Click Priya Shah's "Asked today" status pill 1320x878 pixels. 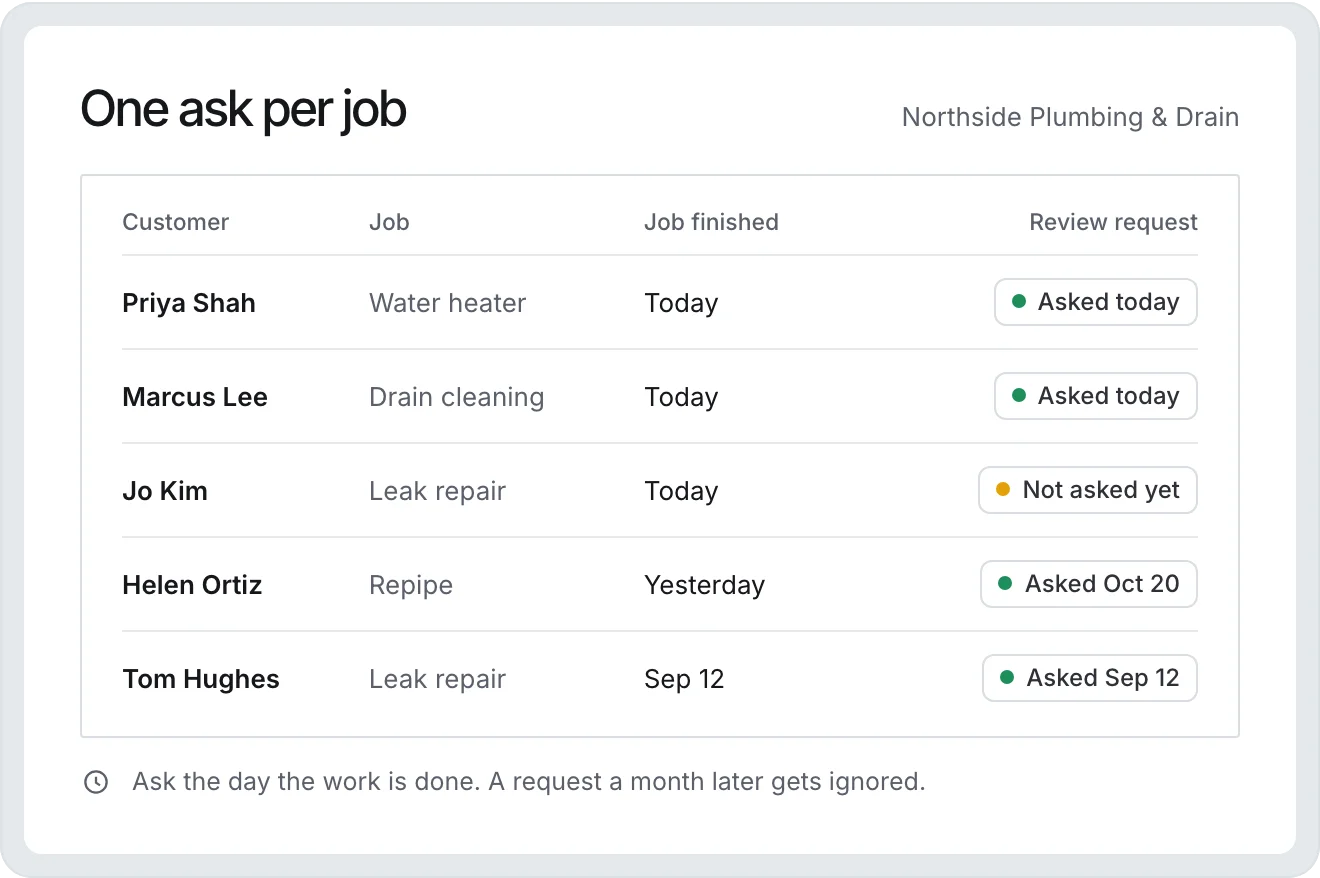pyautogui.click(x=1095, y=302)
